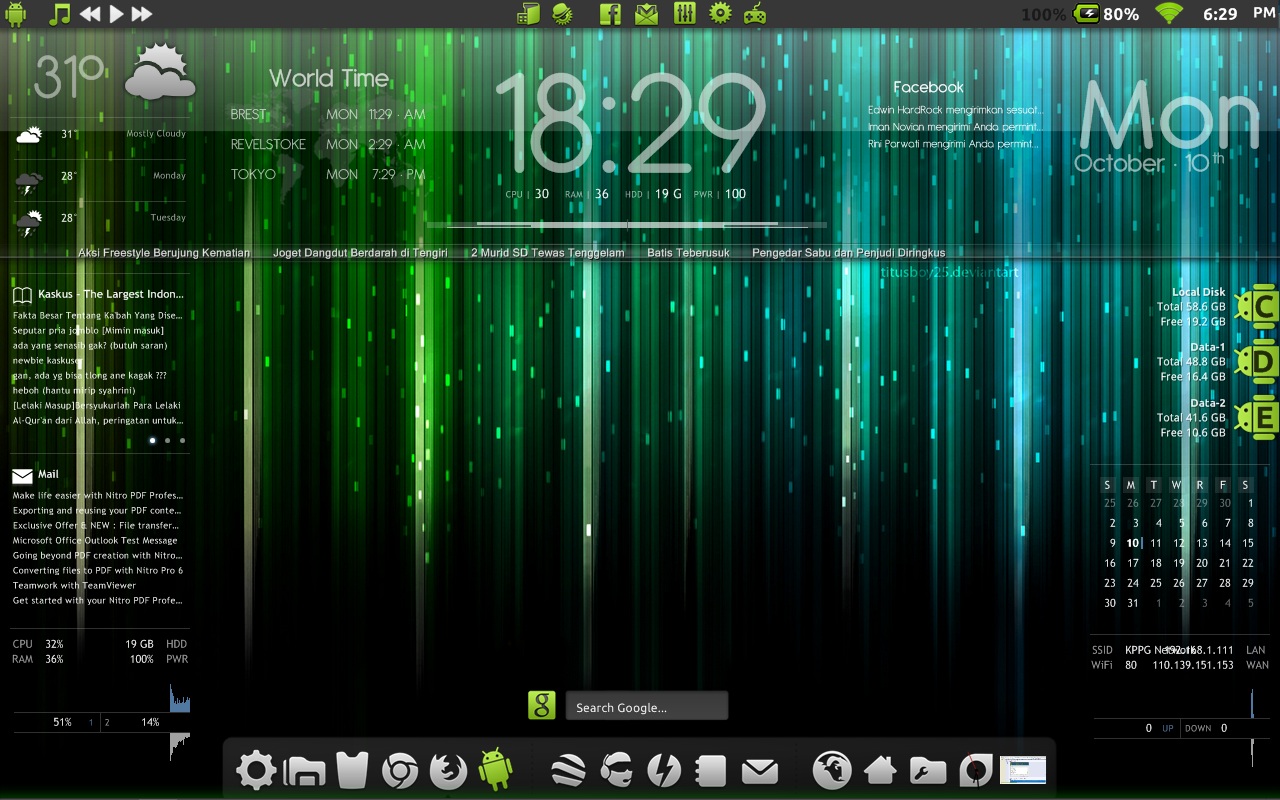Open Data-1 D drive icon
This screenshot has height=800, width=1280.
(1256, 361)
